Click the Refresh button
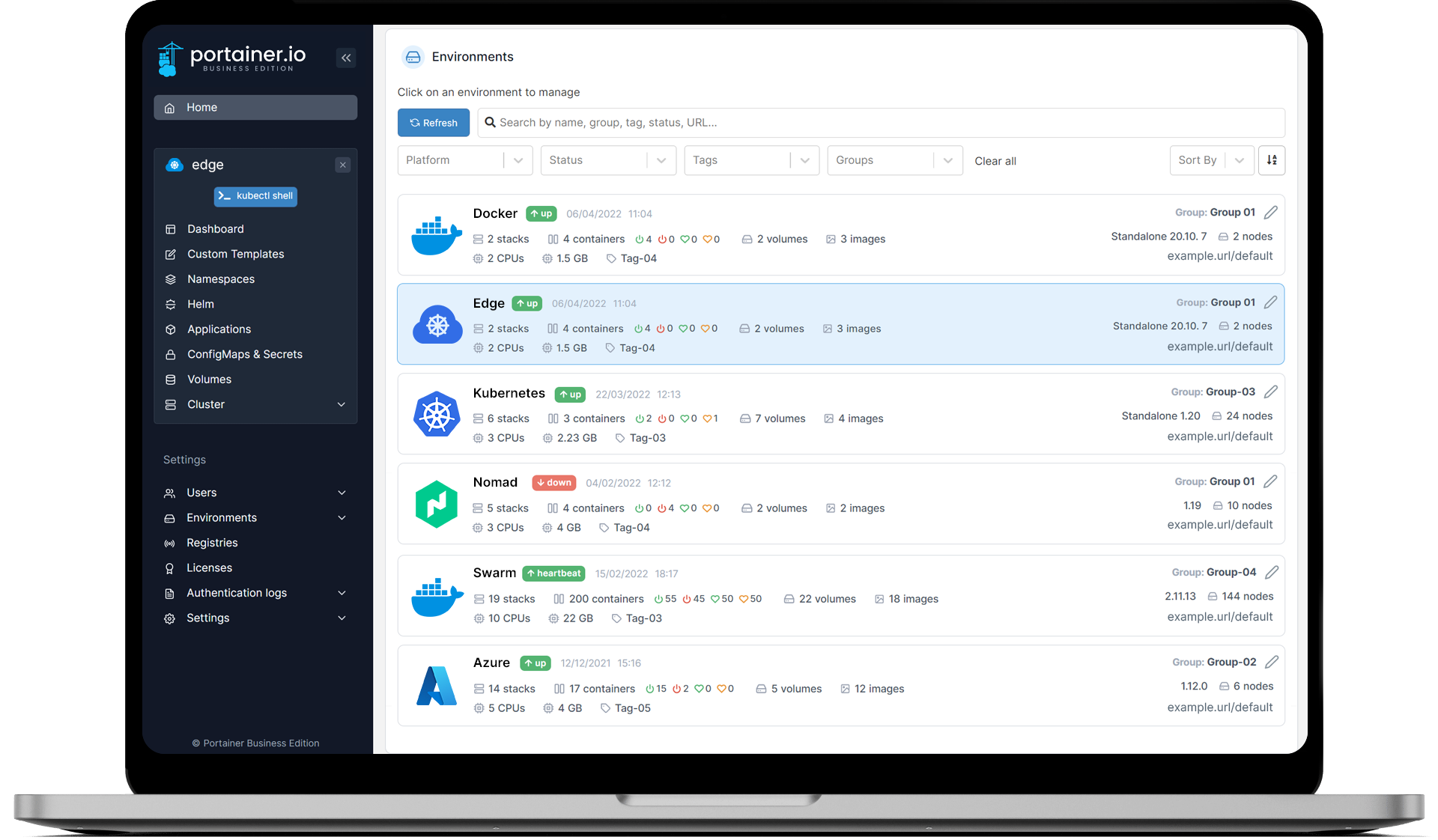The image size is (1438, 840). coord(434,123)
